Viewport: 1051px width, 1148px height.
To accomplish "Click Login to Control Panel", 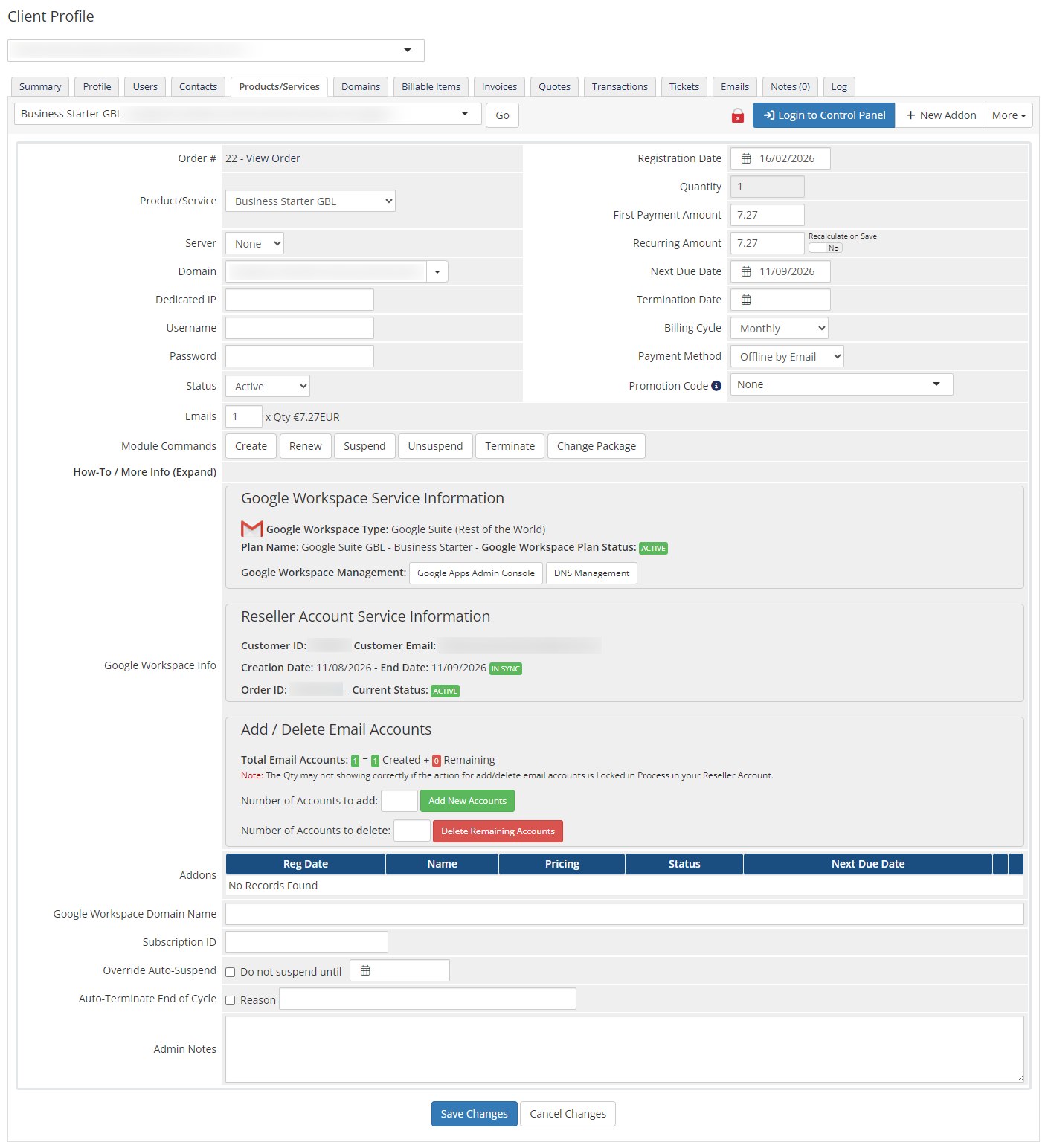I will pos(824,115).
